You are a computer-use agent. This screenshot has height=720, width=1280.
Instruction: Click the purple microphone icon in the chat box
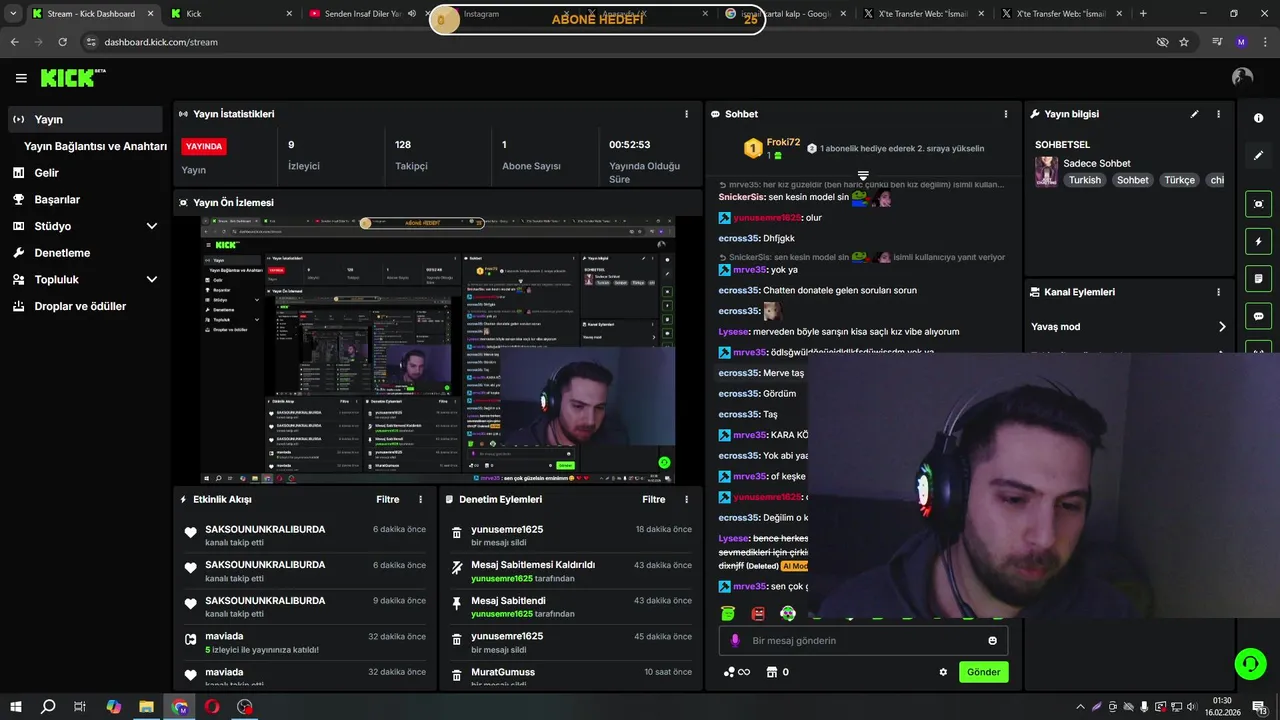(x=735, y=641)
